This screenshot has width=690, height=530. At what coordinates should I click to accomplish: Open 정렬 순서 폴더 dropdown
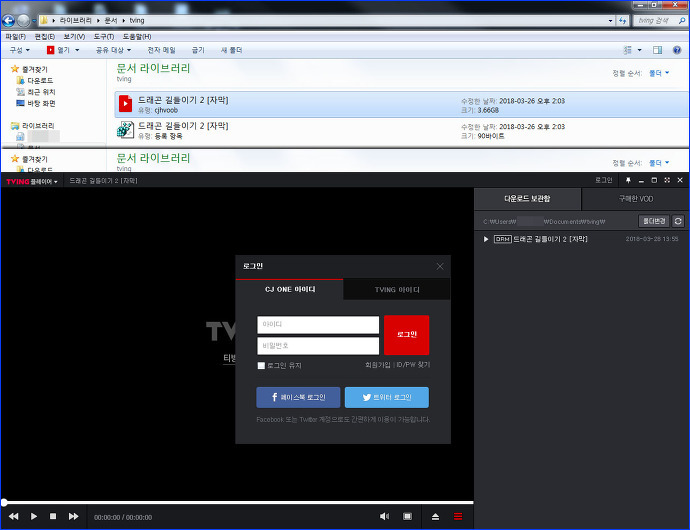(659, 73)
